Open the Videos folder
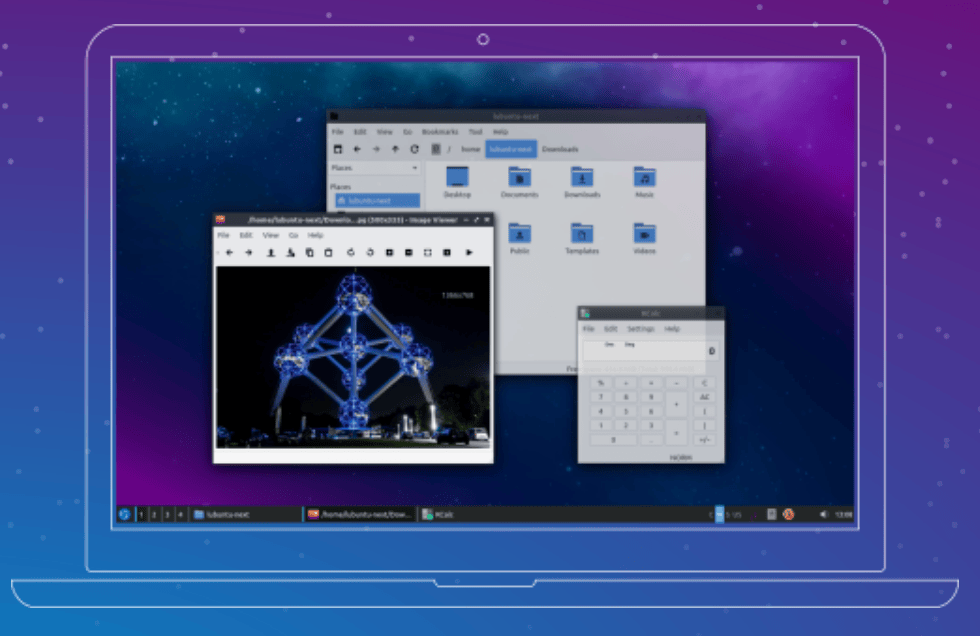This screenshot has width=980, height=636. (x=644, y=234)
